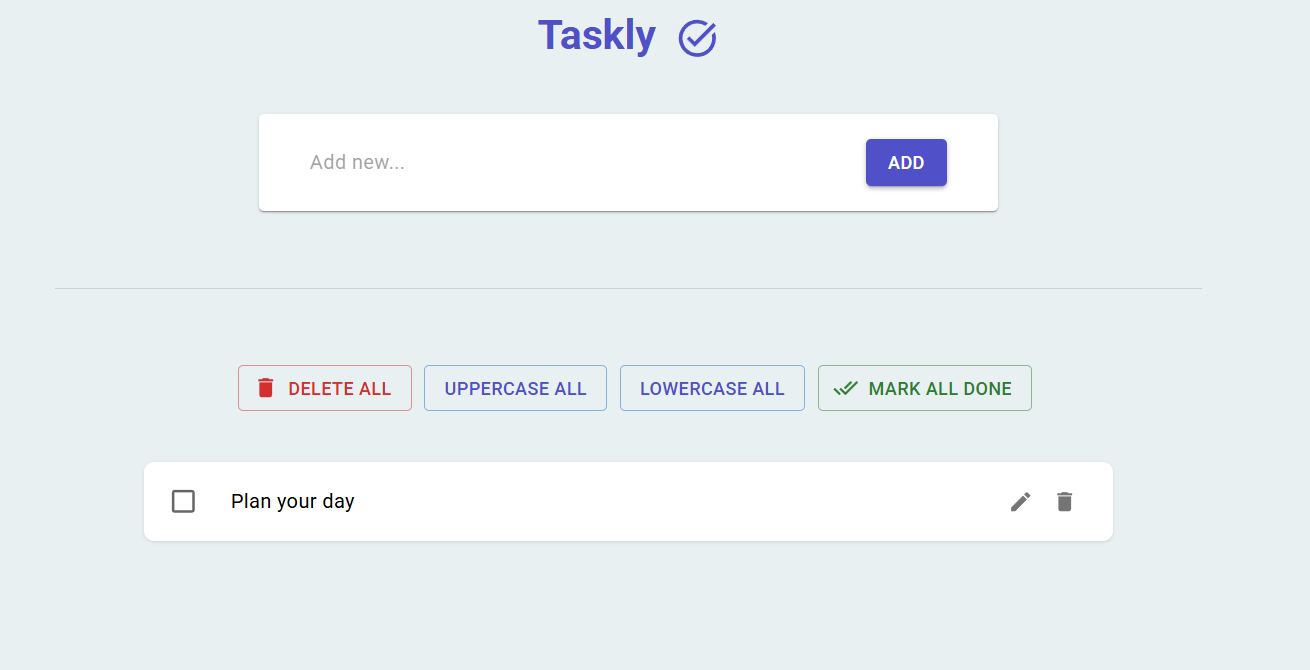The width and height of the screenshot is (1310, 670).
Task: Click the DELETE ALL button label
Action: click(339, 389)
